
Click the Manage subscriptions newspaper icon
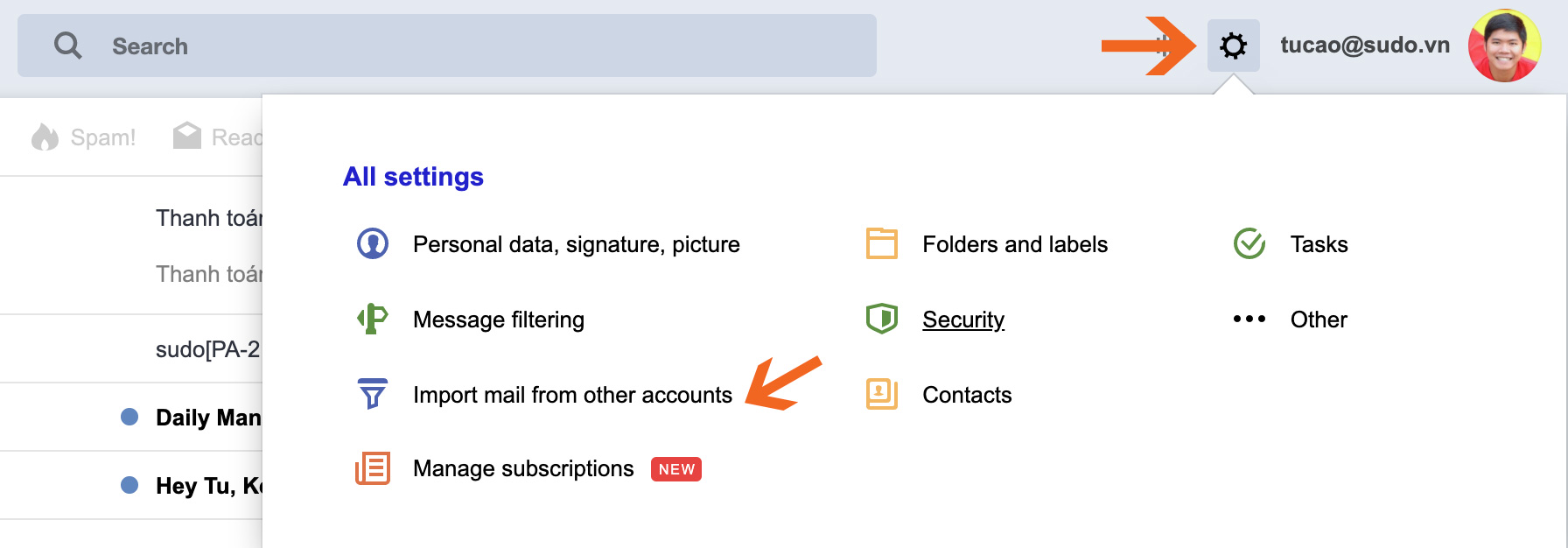[x=373, y=468]
